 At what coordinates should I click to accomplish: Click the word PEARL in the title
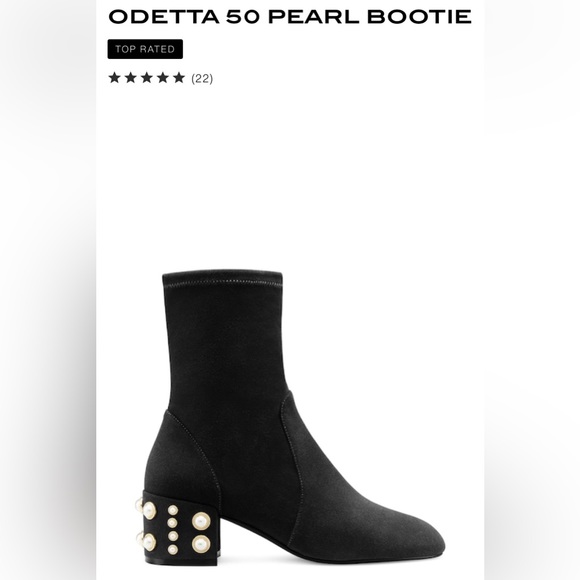click(314, 17)
